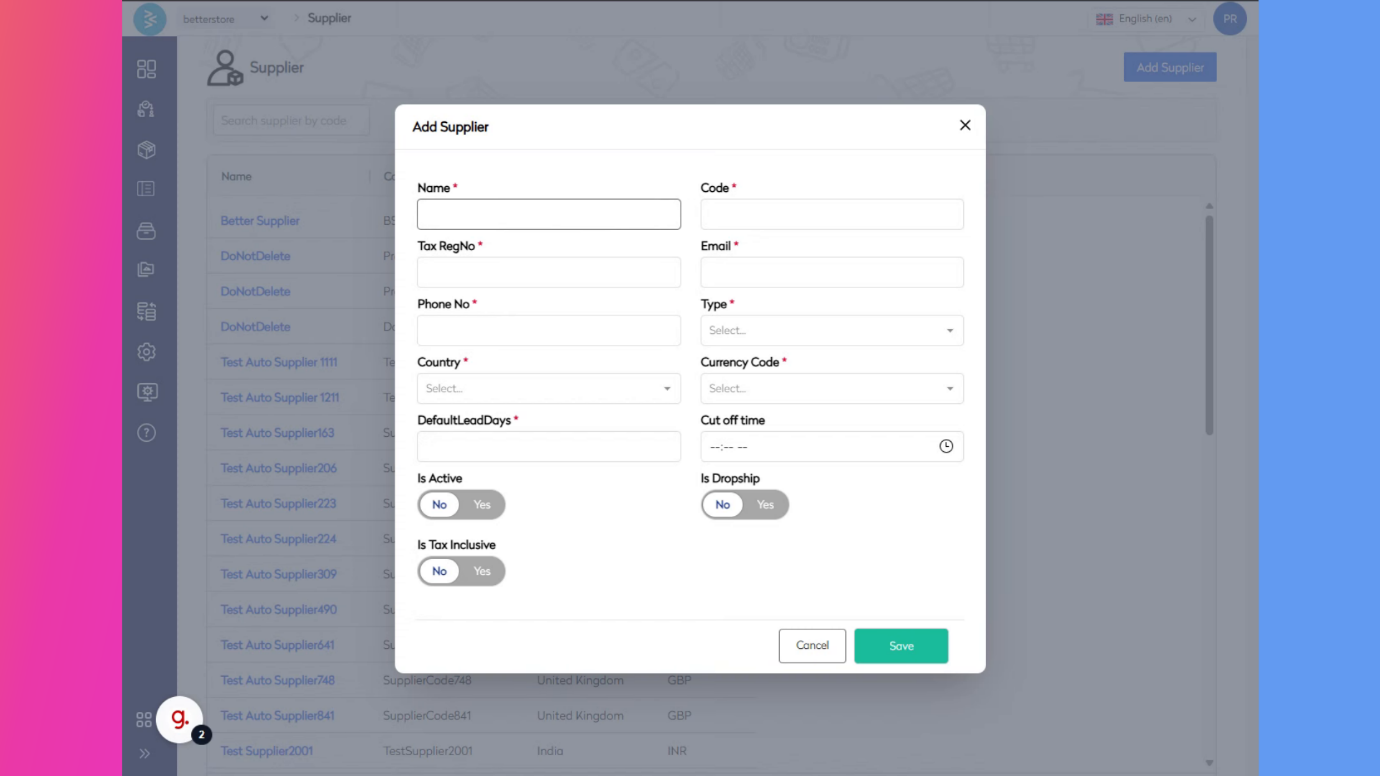Click the dashboard grid icon in sidebar

coord(147,69)
